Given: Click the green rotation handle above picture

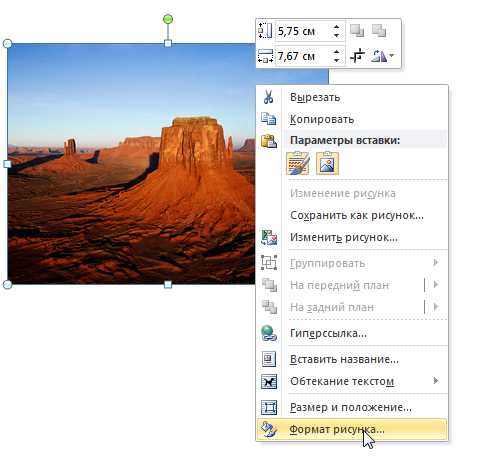Looking at the screenshot, I should (x=168, y=19).
